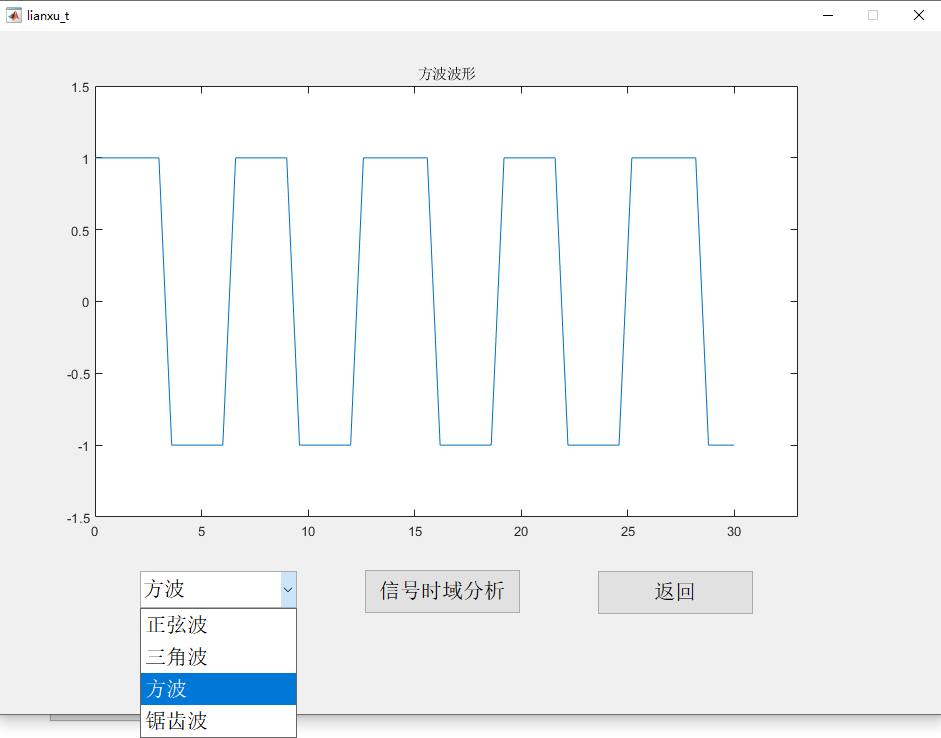The width and height of the screenshot is (941, 738).
Task: Click the y-axis tick label 1.5
Action: [80, 85]
